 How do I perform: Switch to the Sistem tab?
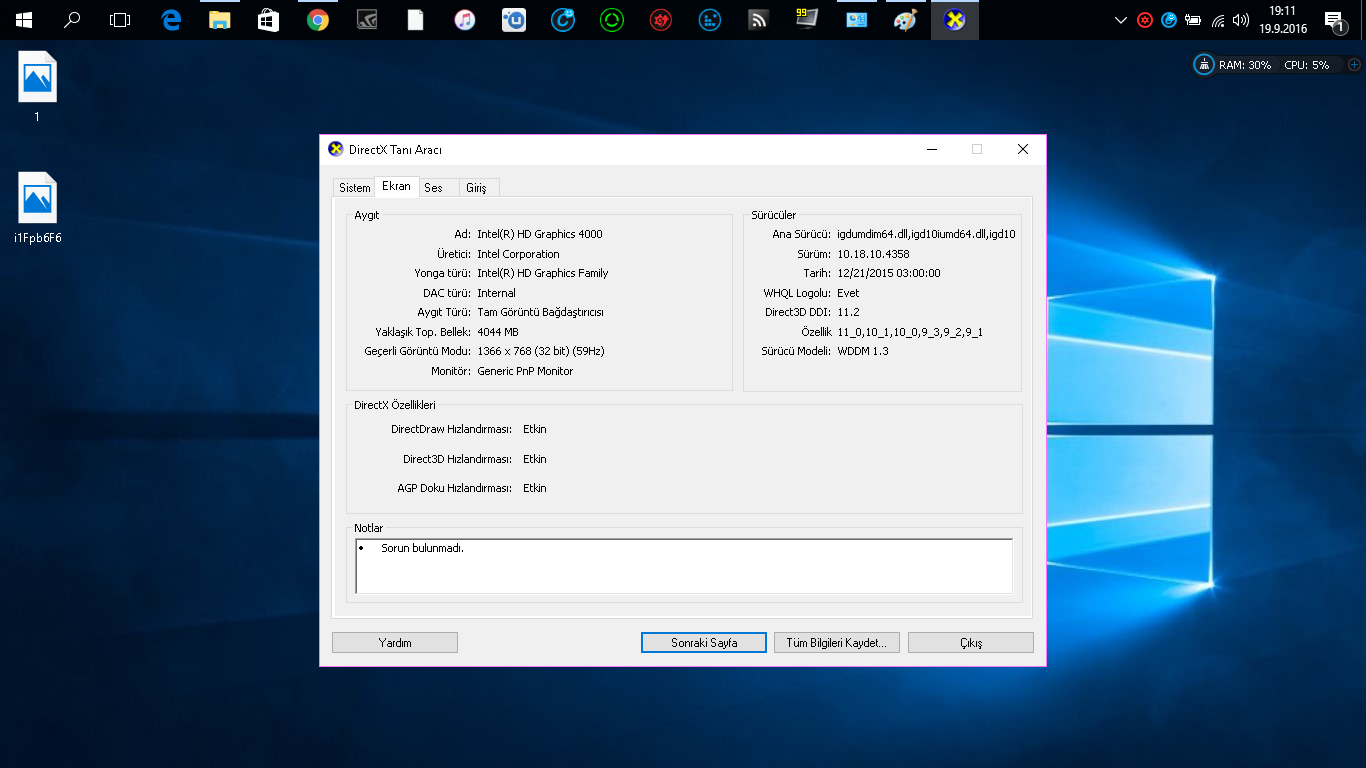tap(354, 188)
